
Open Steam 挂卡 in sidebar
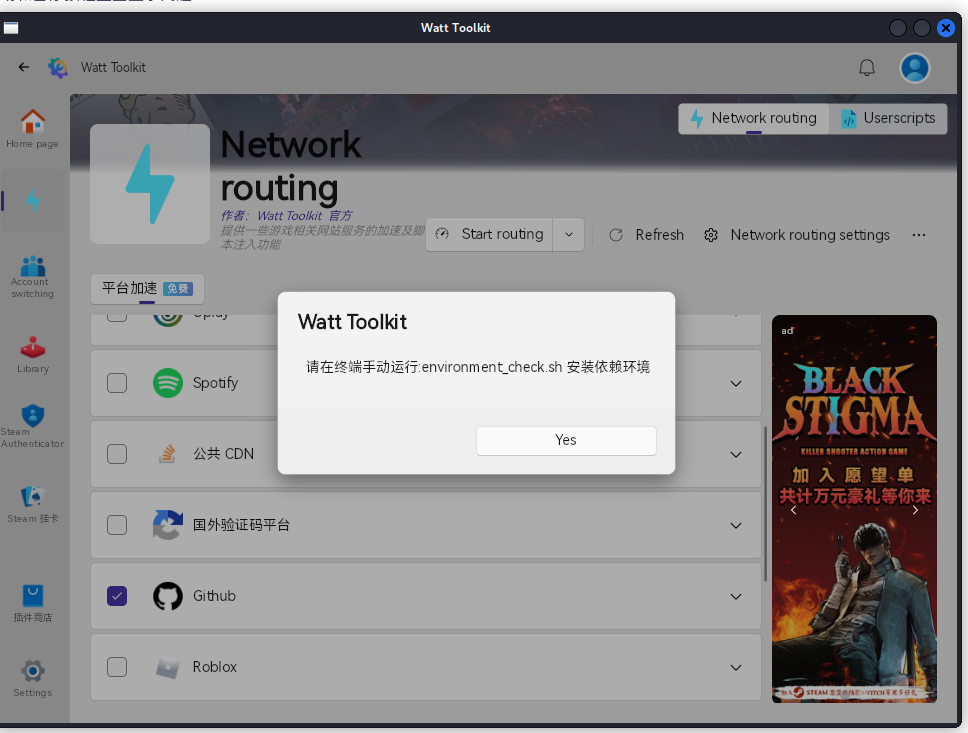[x=33, y=505]
